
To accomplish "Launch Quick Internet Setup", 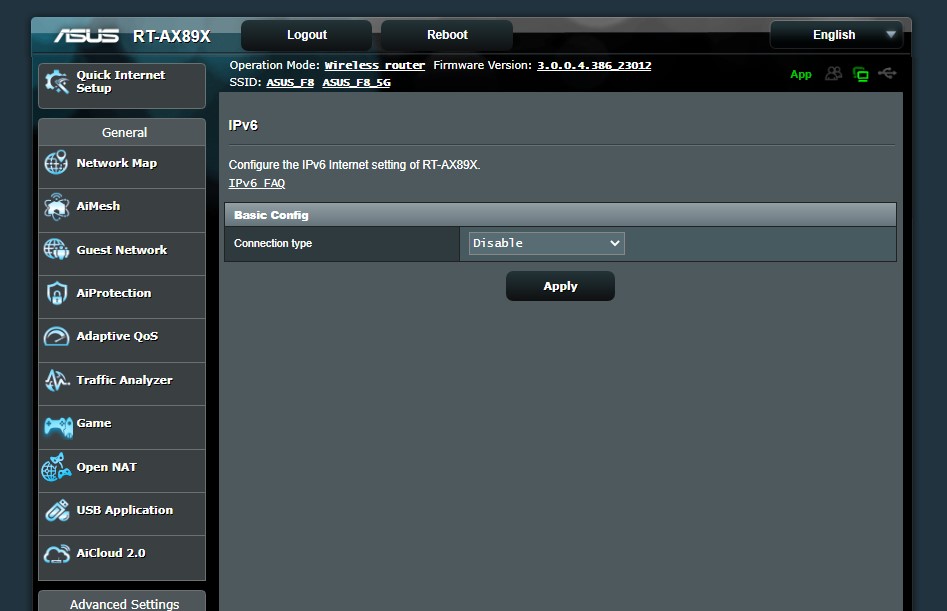I will [x=122, y=86].
